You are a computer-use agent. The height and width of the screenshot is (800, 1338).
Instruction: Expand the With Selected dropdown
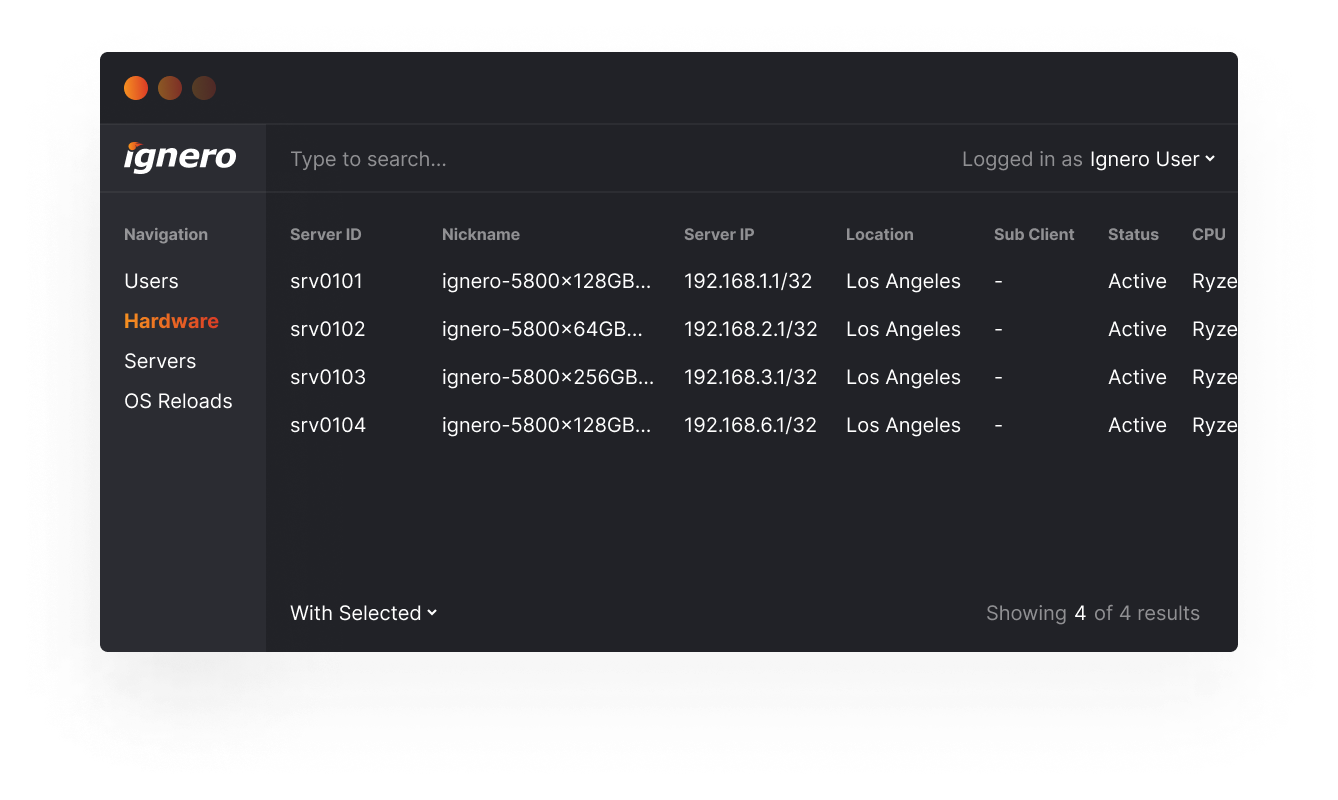pos(363,613)
